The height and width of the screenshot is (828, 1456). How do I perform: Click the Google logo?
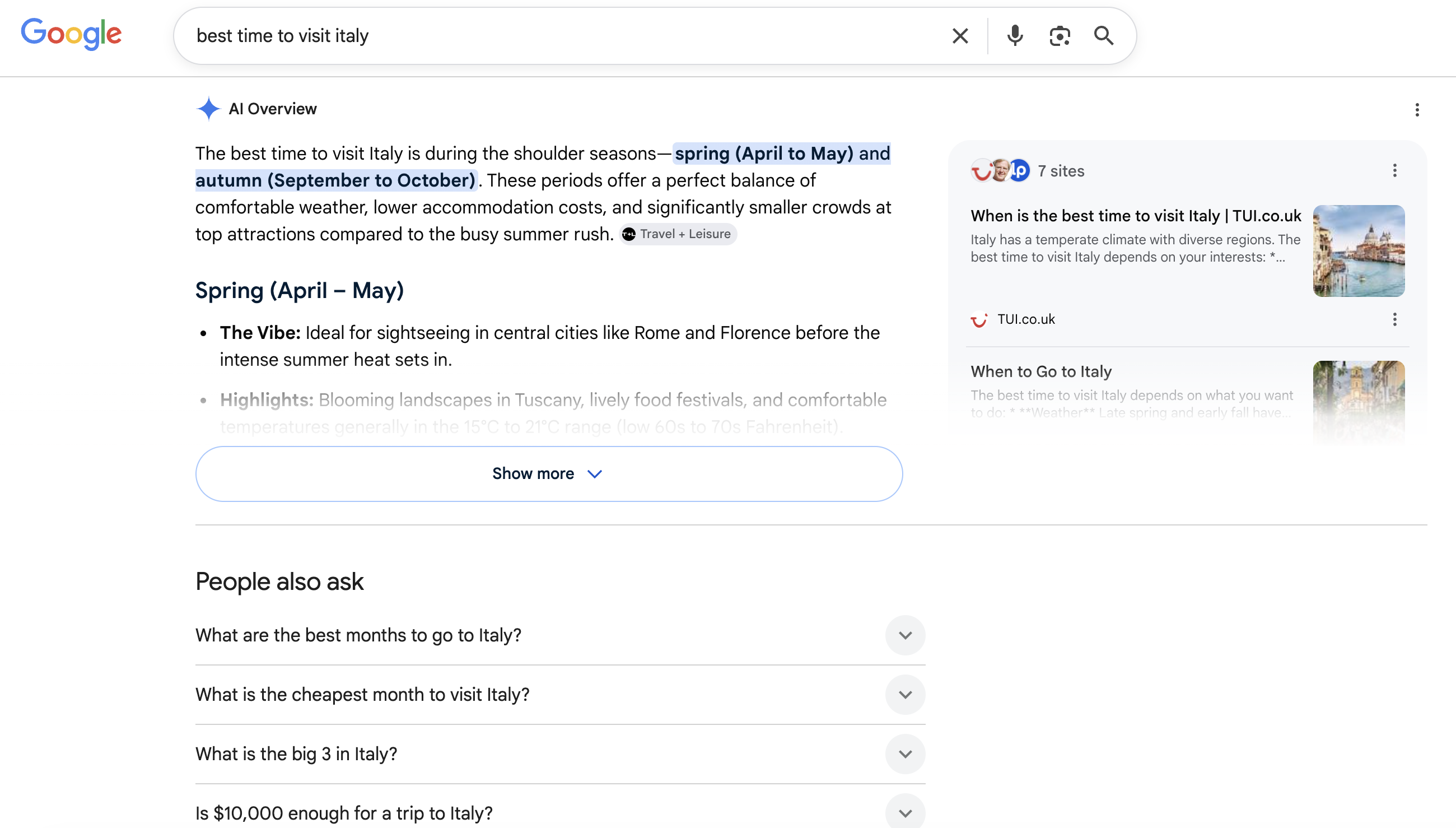71,34
